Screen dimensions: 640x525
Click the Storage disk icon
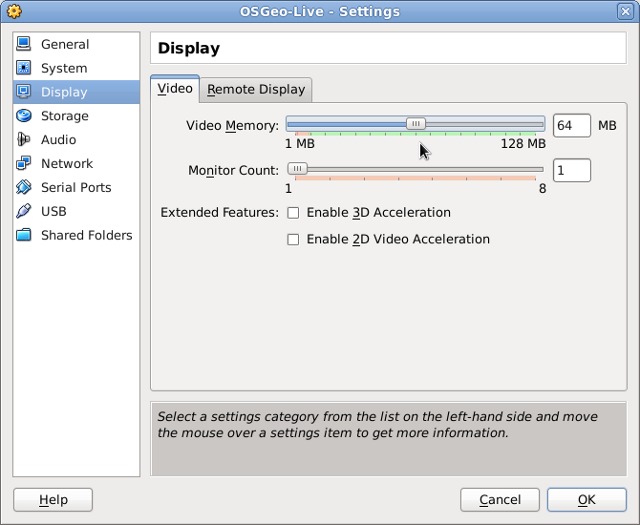[x=23, y=116]
